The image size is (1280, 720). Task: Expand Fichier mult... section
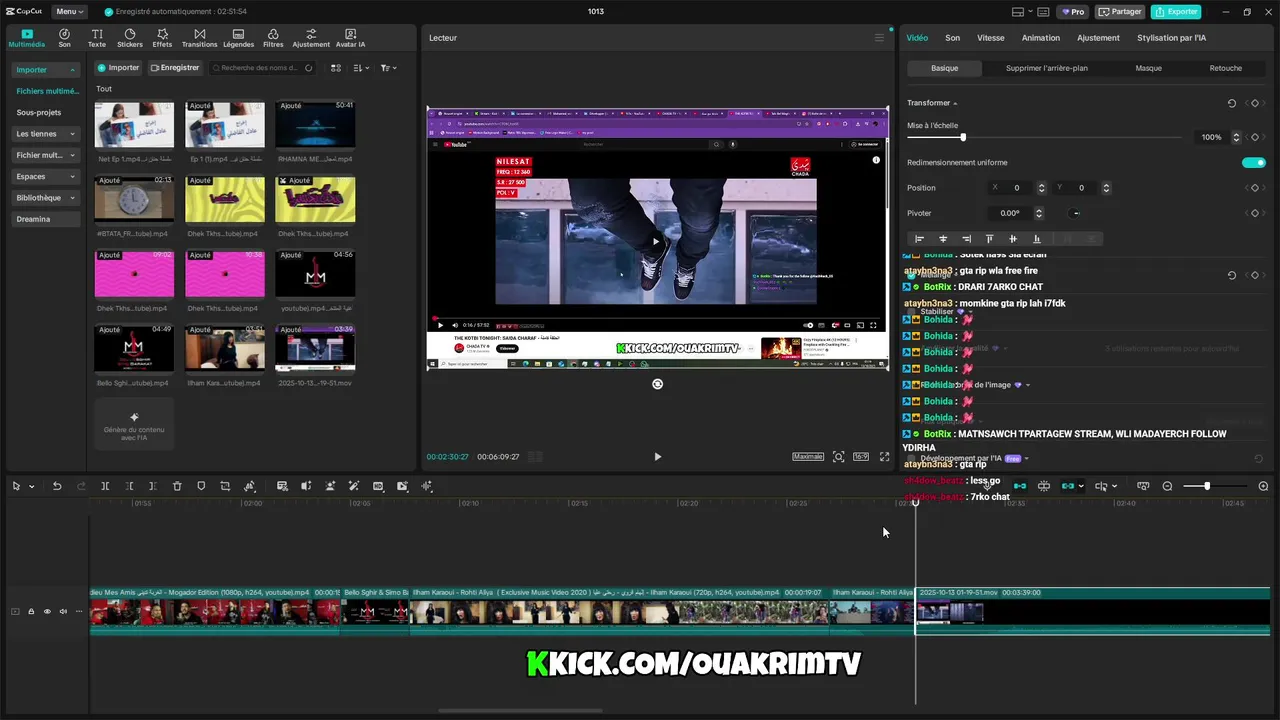(x=46, y=155)
